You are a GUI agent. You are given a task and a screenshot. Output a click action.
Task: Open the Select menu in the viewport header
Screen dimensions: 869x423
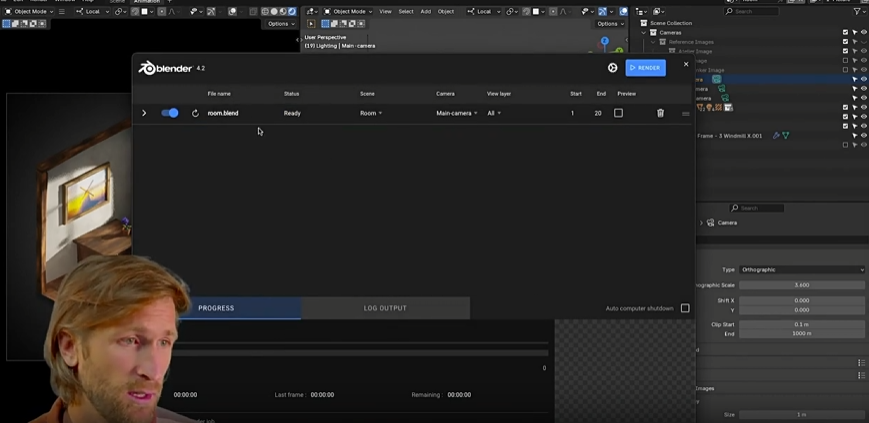pos(406,11)
